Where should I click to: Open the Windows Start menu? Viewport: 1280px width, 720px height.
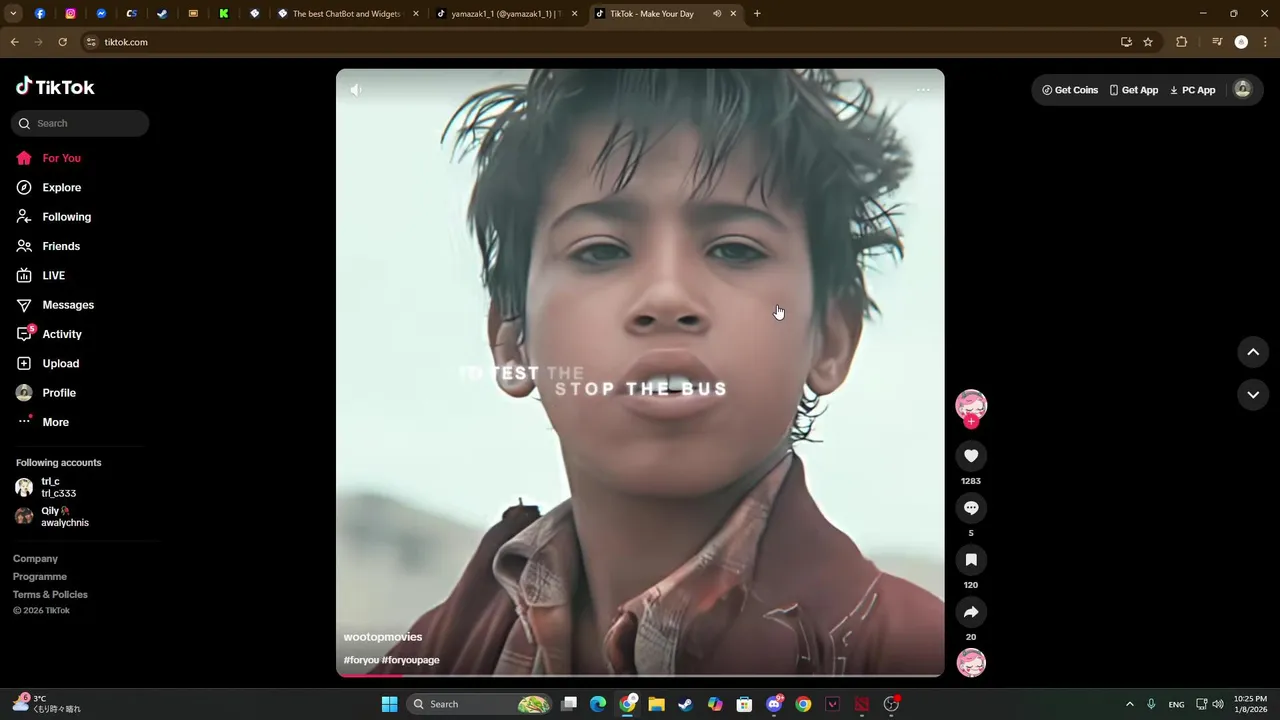click(x=389, y=704)
